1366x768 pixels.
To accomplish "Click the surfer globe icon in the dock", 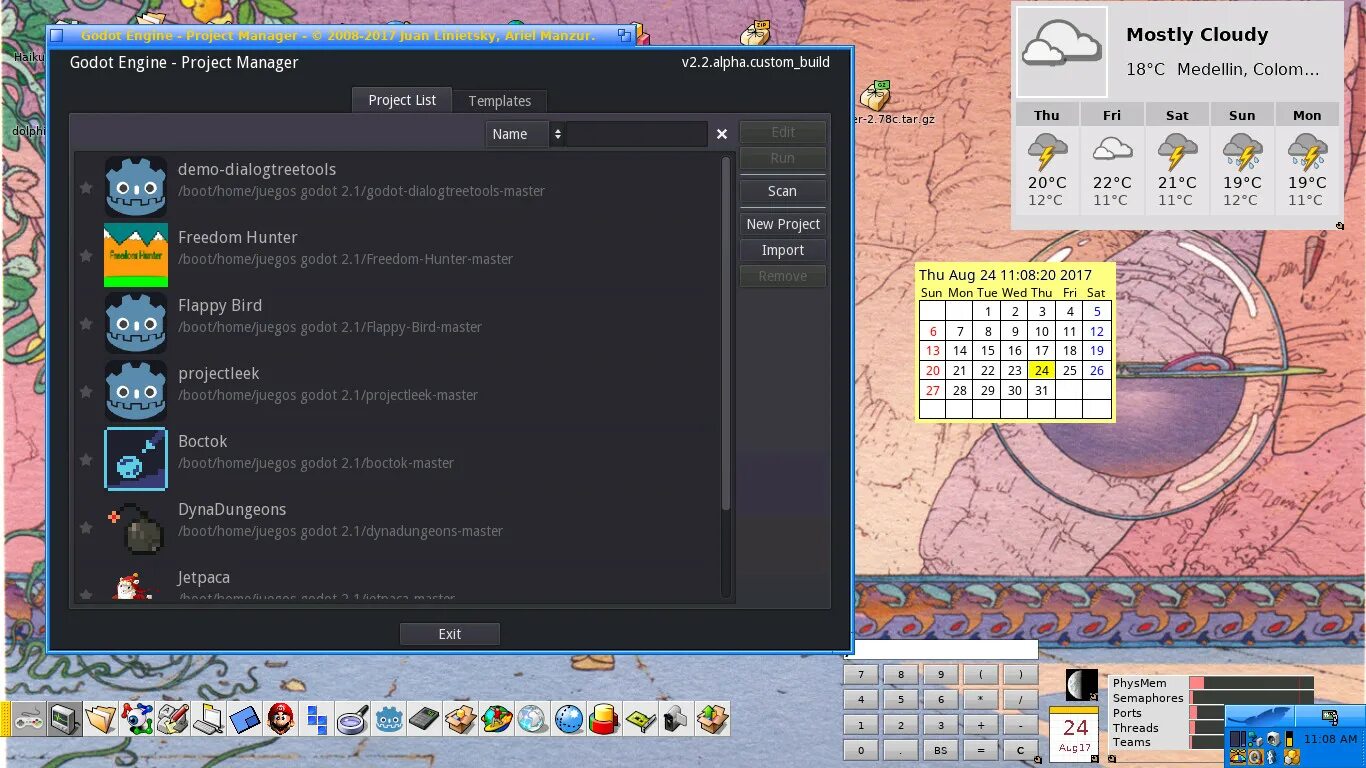I will (x=497, y=719).
